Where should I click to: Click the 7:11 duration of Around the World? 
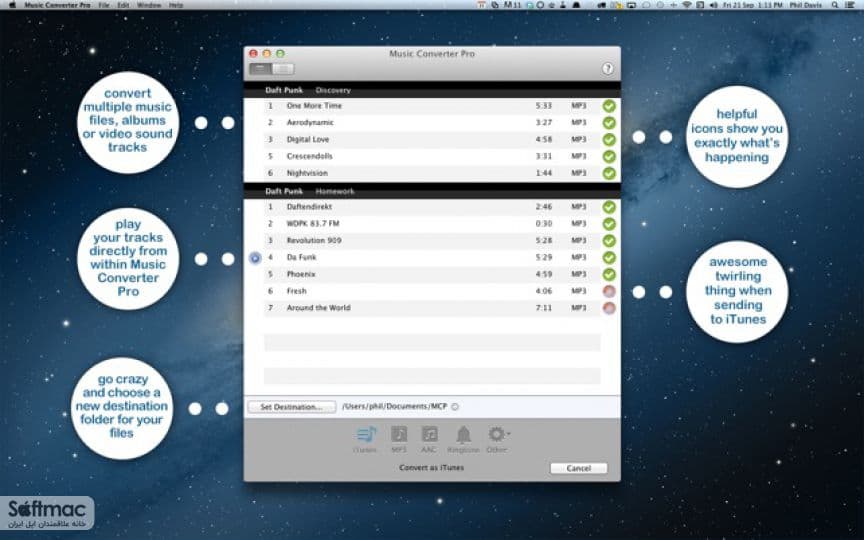click(x=543, y=308)
